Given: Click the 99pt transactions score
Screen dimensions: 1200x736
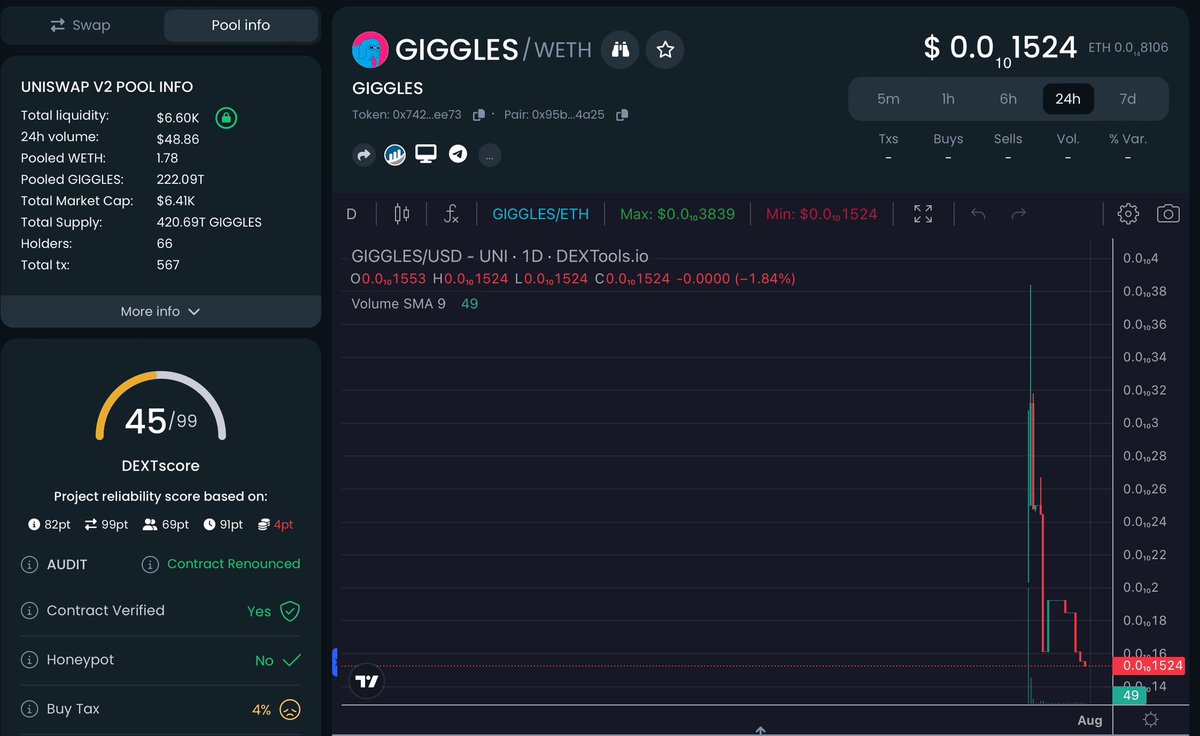Looking at the screenshot, I should (107, 525).
